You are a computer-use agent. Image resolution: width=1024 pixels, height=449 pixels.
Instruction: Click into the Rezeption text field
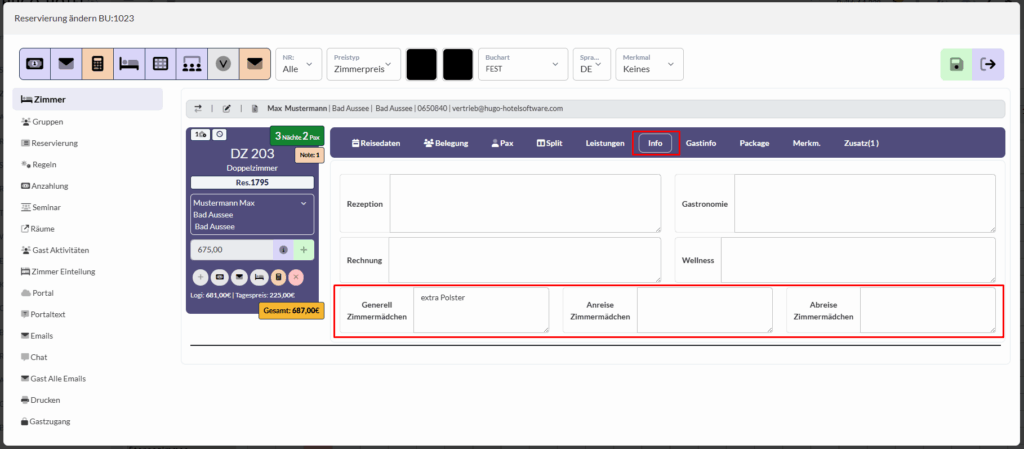click(524, 203)
